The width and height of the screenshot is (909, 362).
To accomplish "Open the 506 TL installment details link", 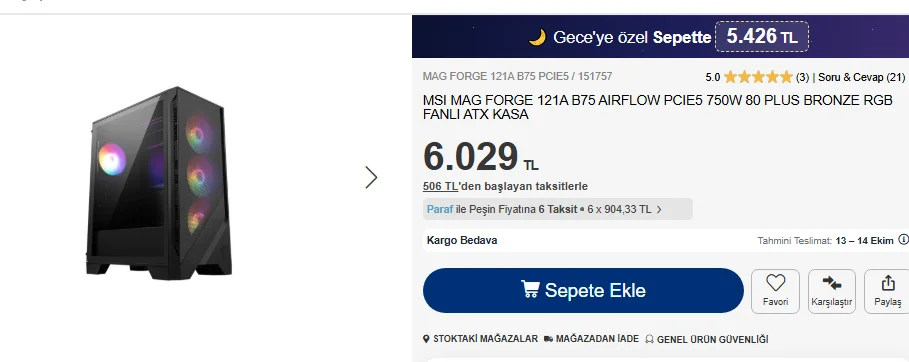I will 440,186.
